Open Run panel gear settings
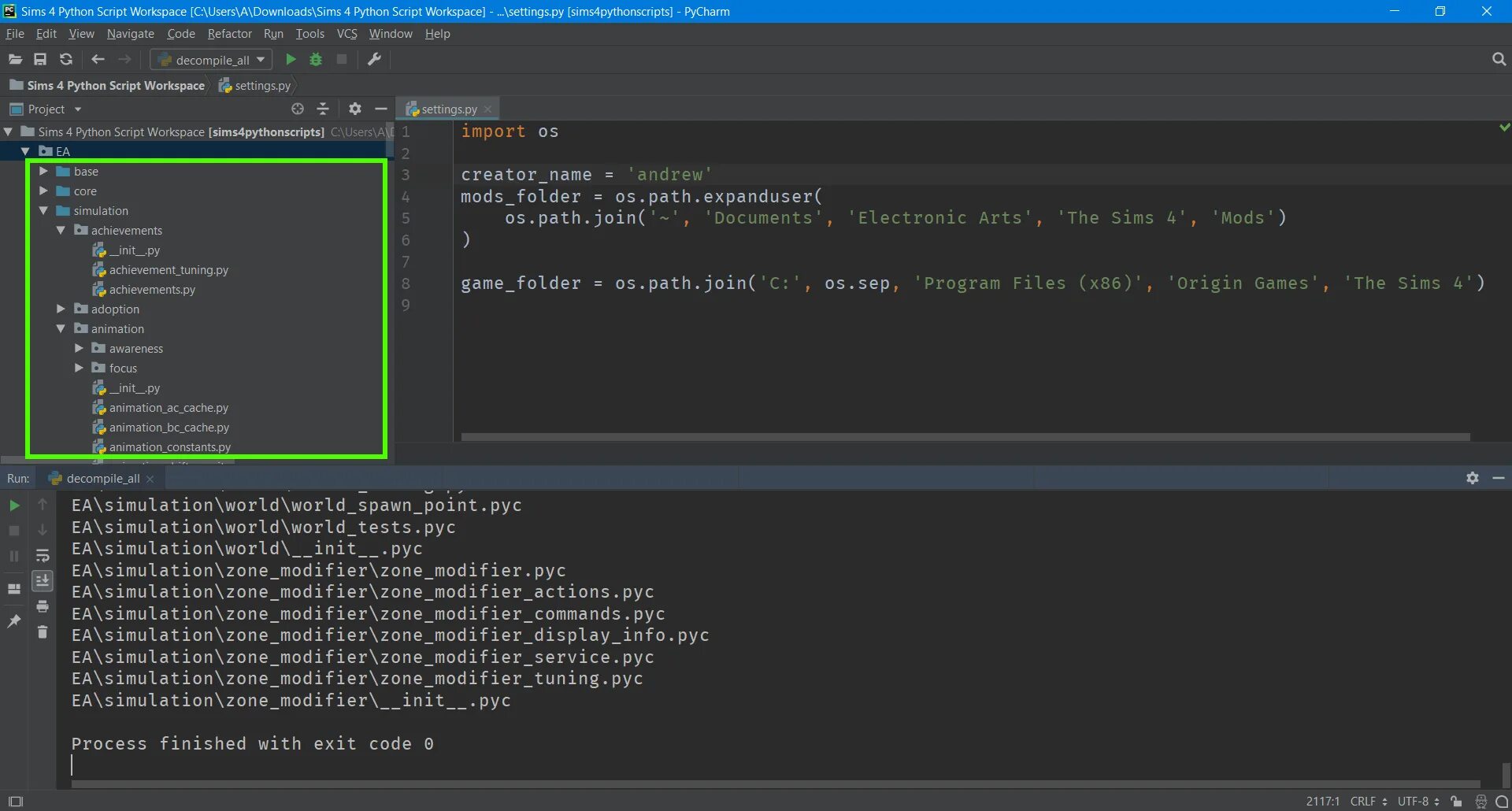1512x811 pixels. click(1473, 478)
